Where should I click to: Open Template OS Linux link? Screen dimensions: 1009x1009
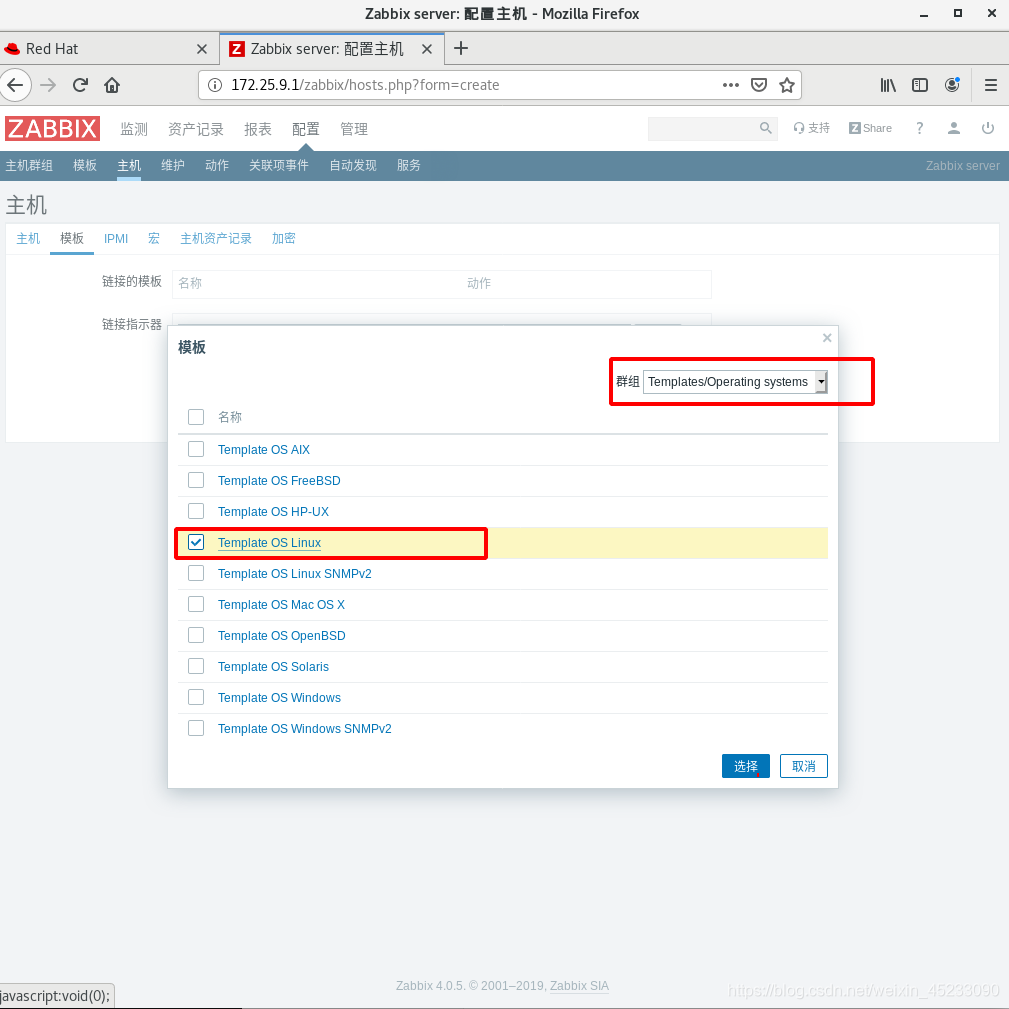point(269,542)
